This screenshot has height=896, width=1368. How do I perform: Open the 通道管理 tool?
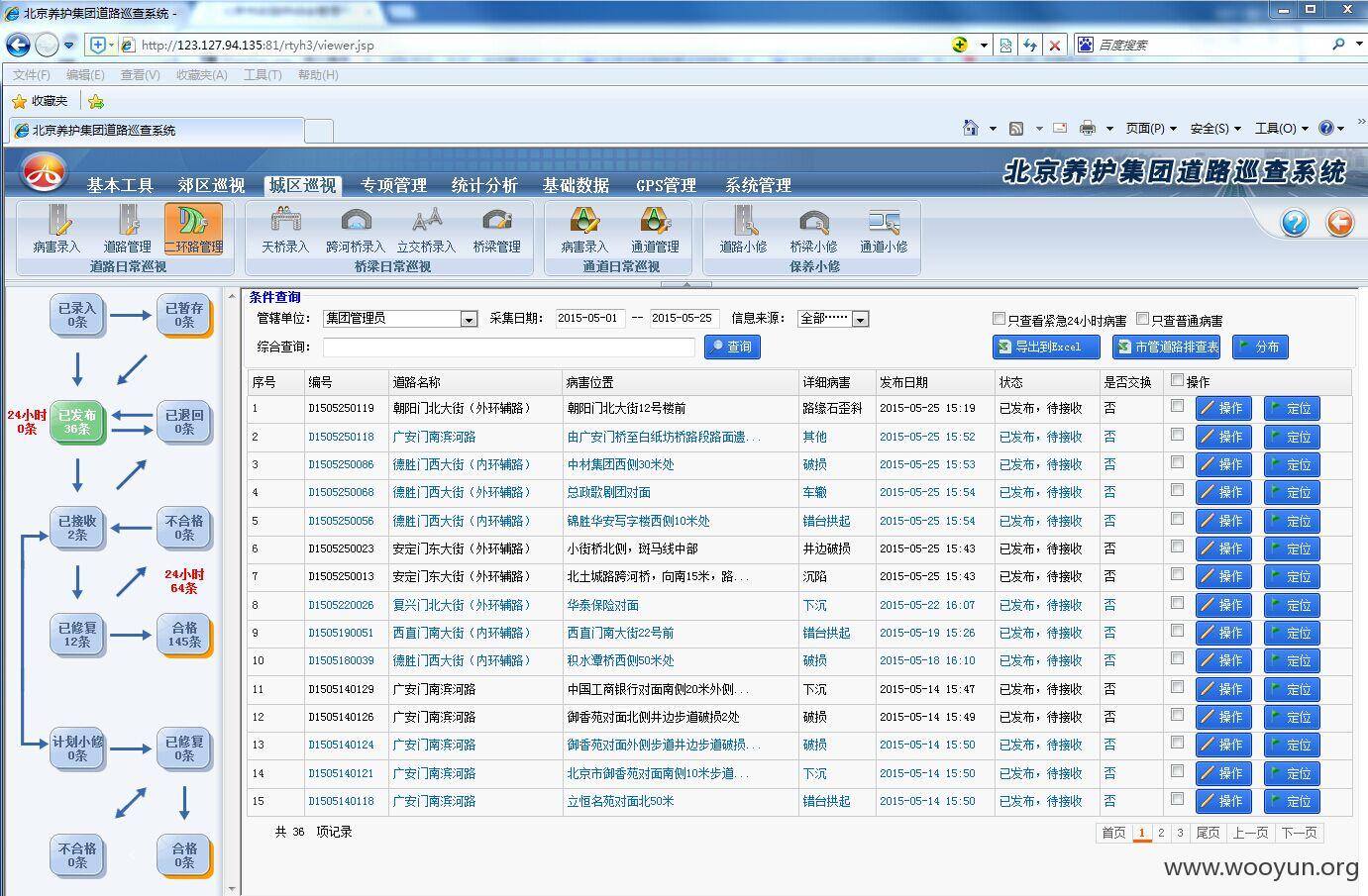pos(655,230)
